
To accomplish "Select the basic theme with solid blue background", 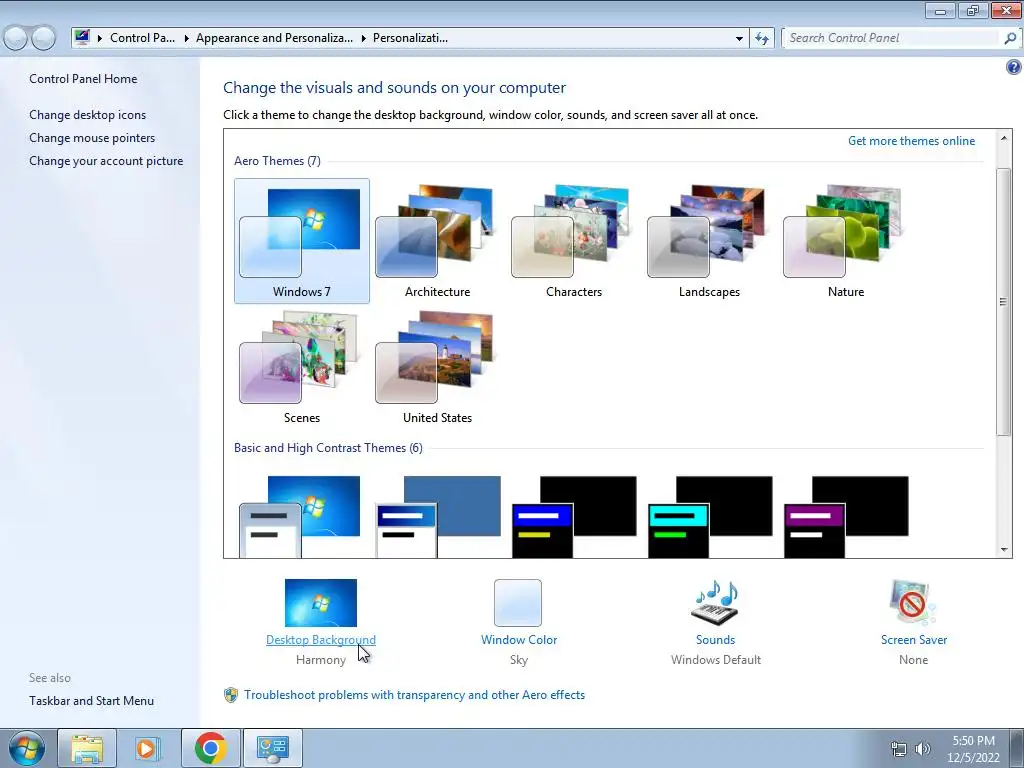I will (x=438, y=516).
